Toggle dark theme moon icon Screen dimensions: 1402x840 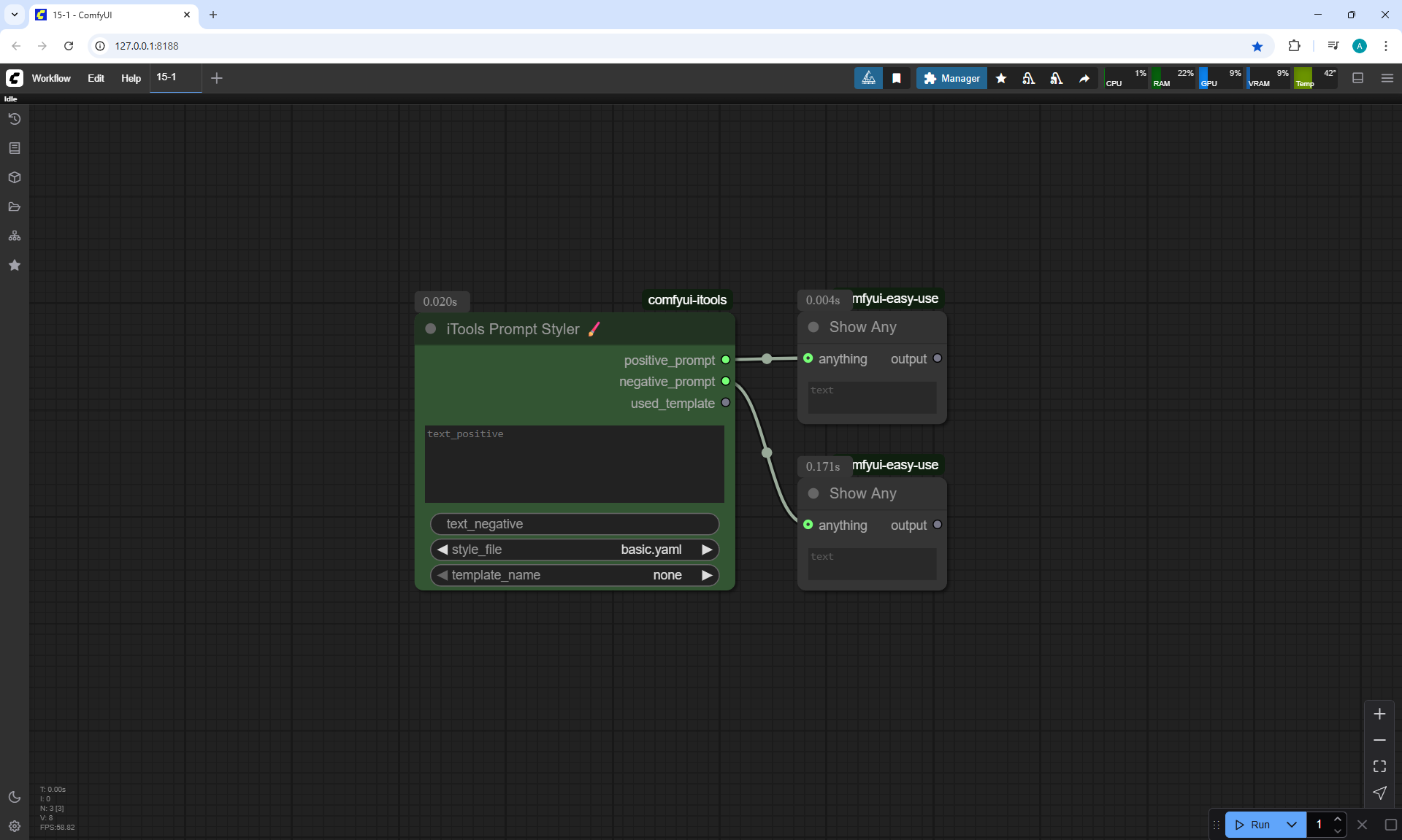[15, 797]
